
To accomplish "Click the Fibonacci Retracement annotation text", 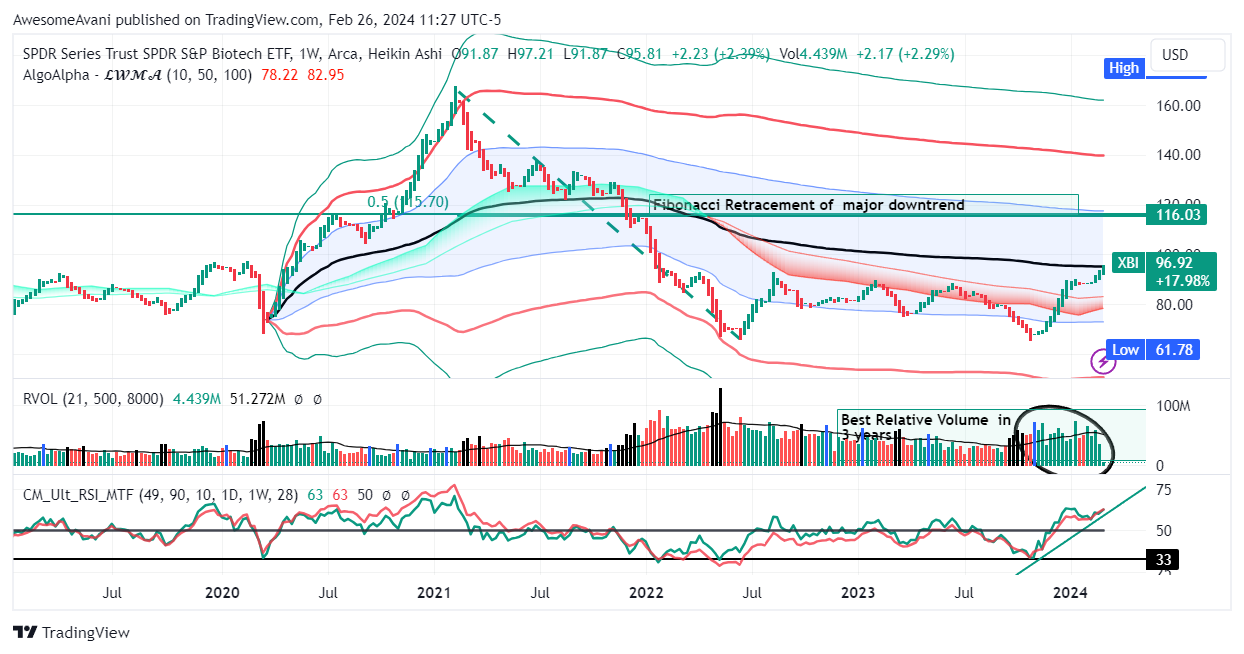I will [x=809, y=205].
